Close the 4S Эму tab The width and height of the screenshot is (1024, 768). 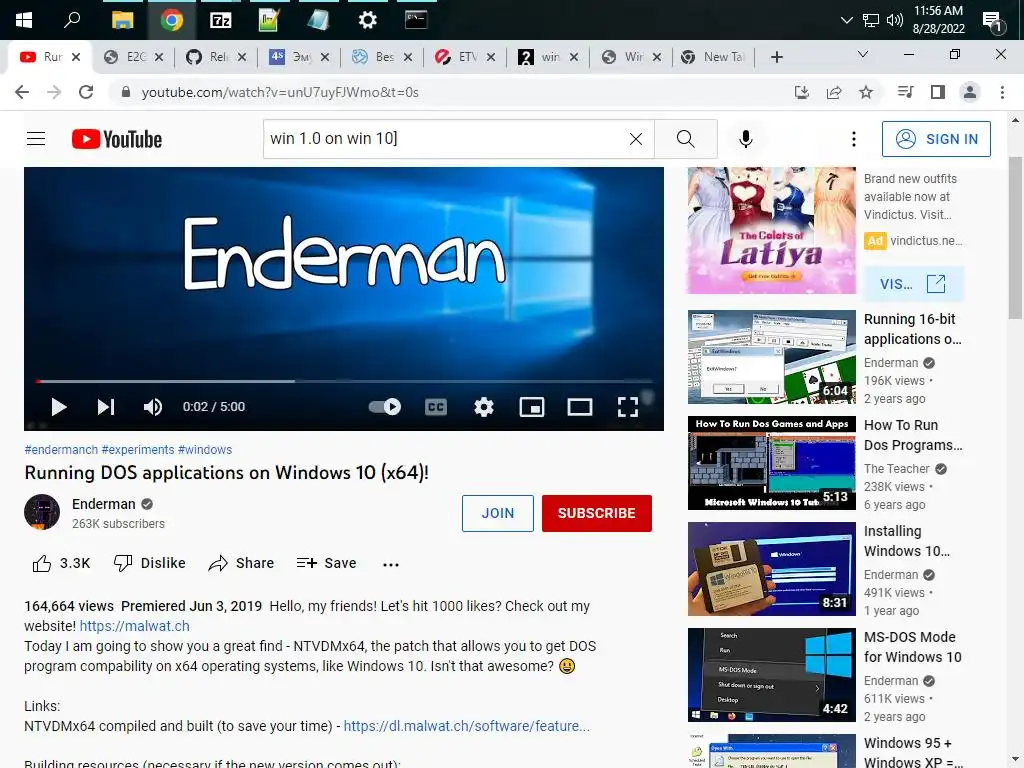[x=325, y=57]
